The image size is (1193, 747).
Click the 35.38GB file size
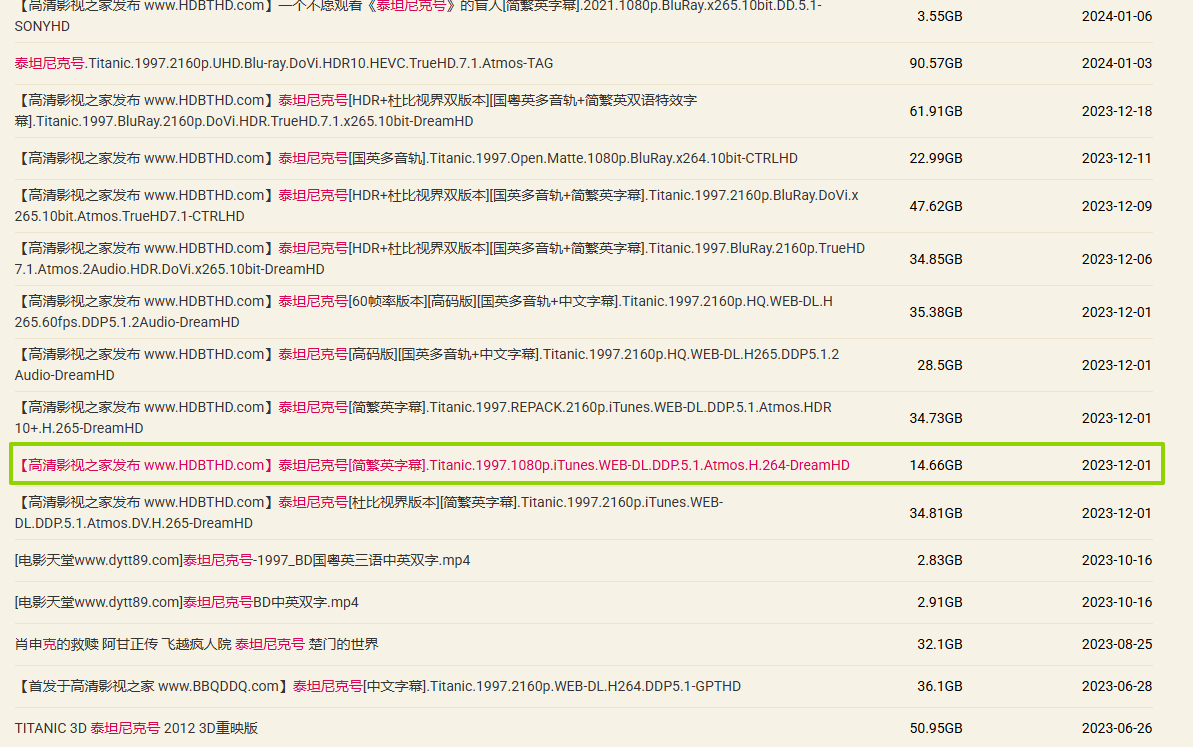[936, 312]
